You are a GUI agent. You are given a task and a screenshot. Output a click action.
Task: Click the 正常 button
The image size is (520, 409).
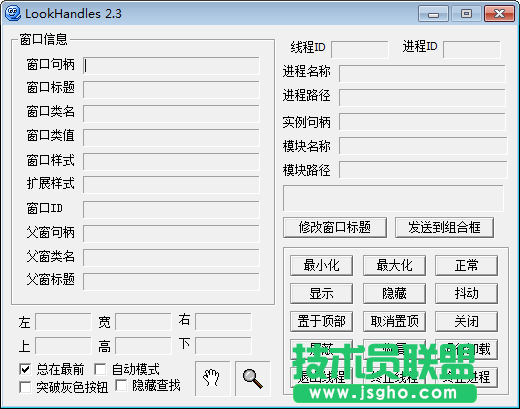466,266
